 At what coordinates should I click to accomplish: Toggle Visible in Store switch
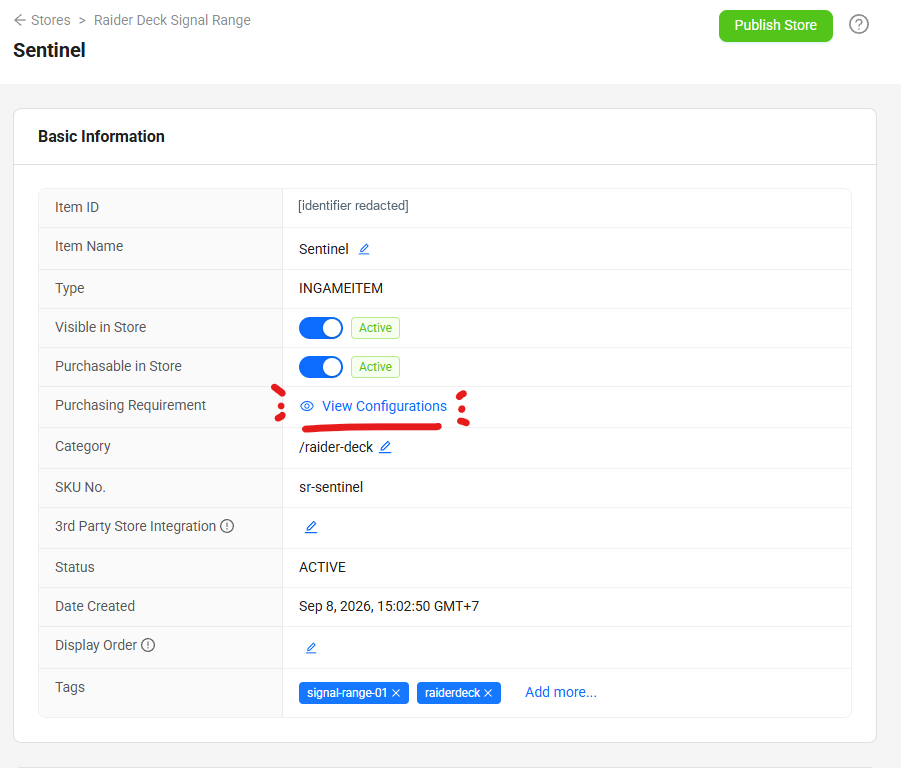321,328
